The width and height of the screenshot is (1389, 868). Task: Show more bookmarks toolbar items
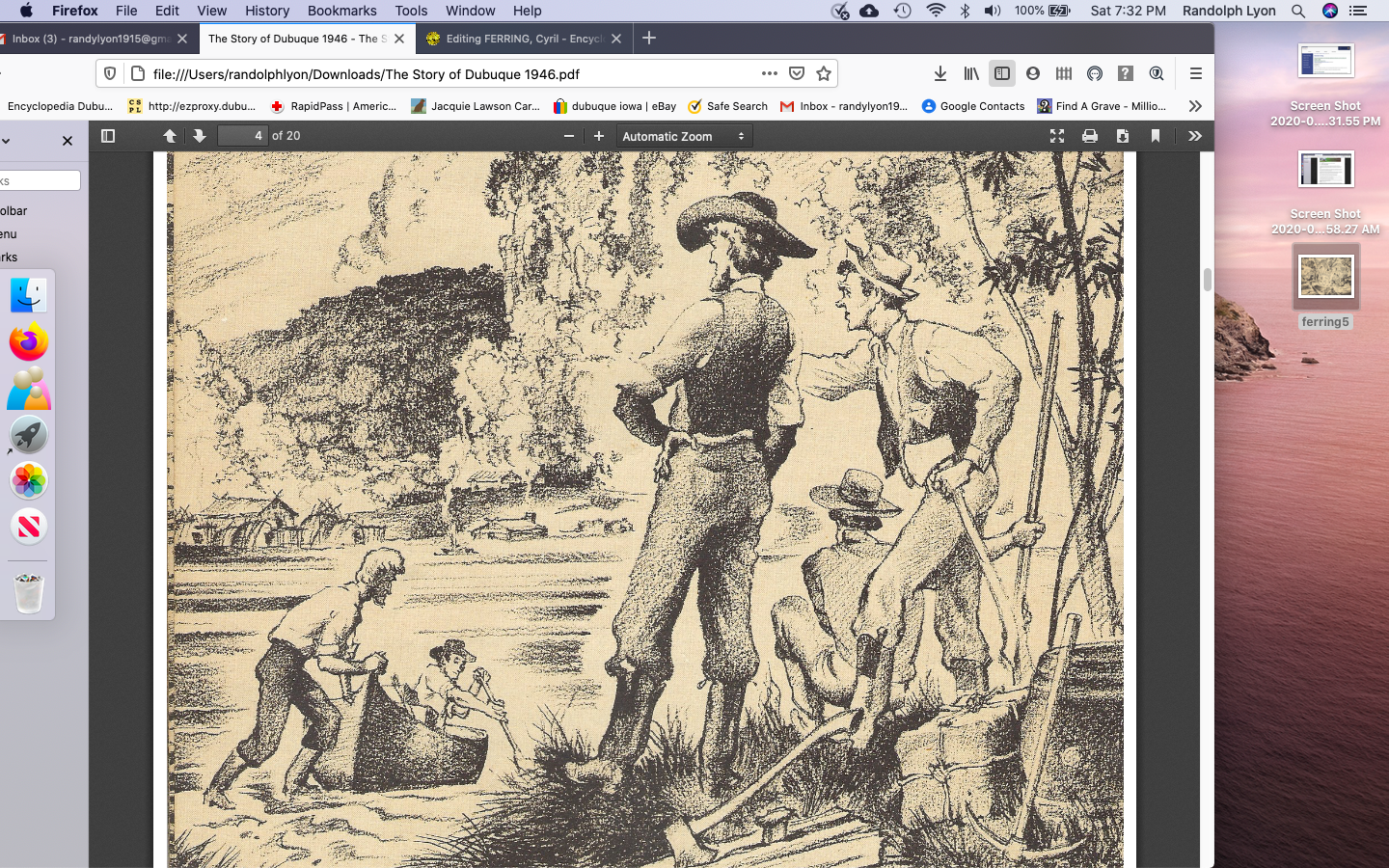coord(1195,106)
